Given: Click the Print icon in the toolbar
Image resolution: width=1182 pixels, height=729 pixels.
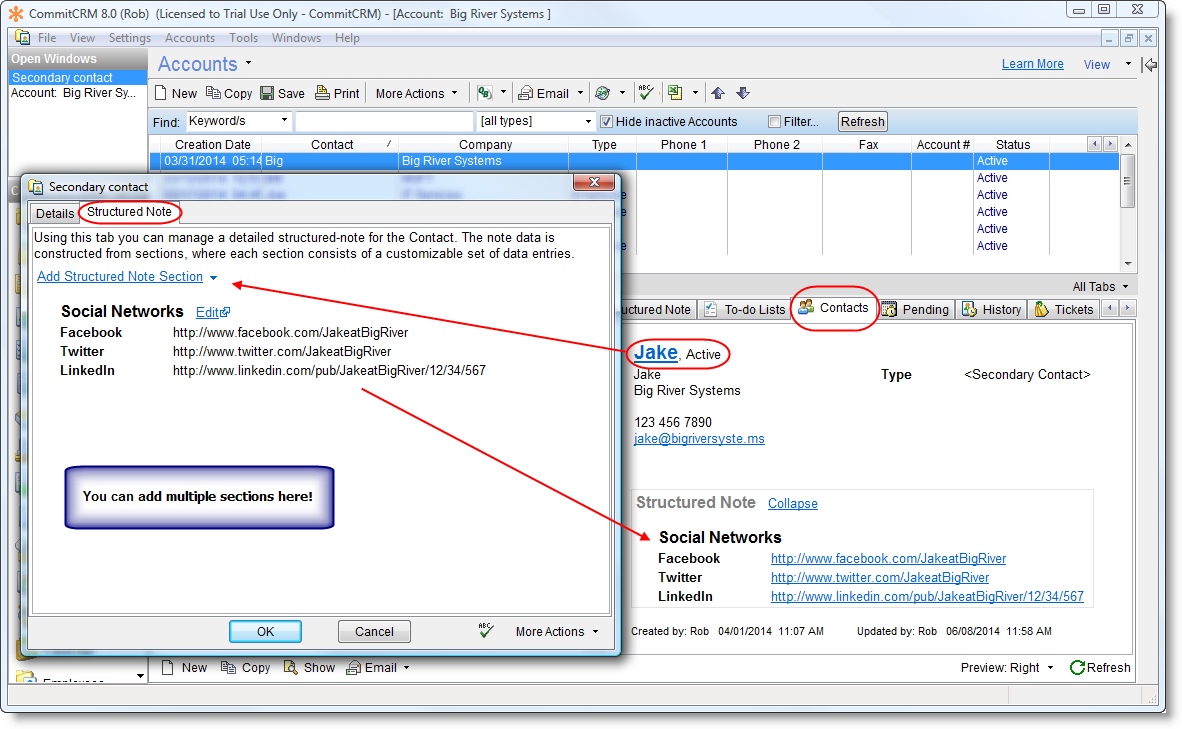Looking at the screenshot, I should tap(322, 93).
